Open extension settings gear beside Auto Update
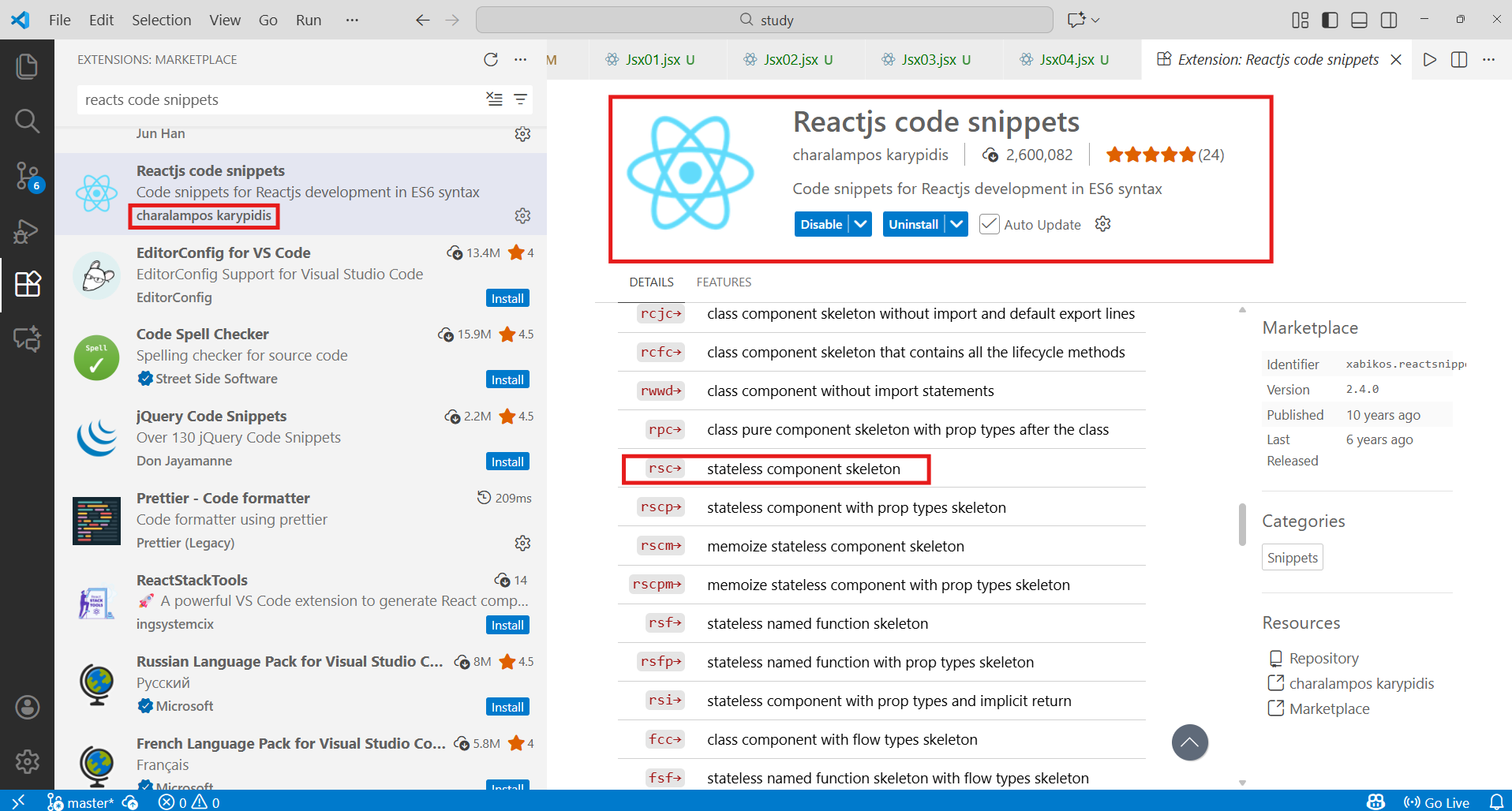The height and width of the screenshot is (811, 1512). point(1103,224)
